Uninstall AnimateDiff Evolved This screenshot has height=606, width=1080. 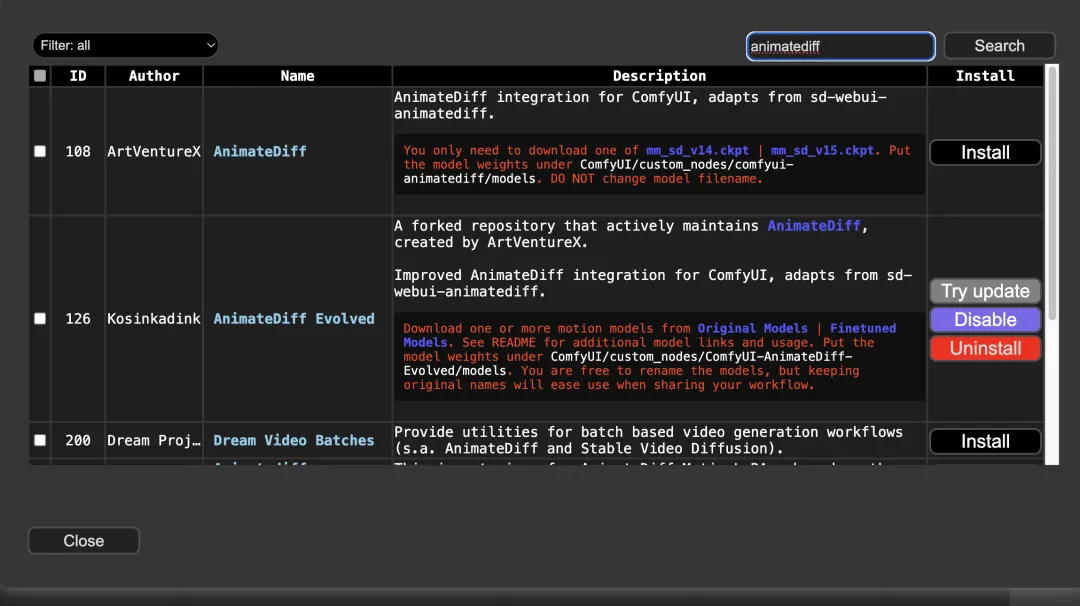point(985,348)
